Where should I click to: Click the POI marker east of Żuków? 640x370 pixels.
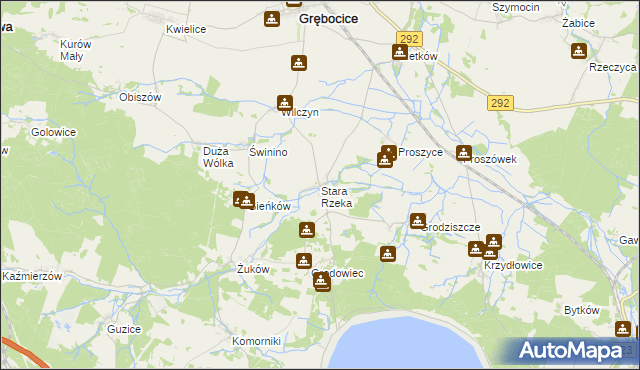pyautogui.click(x=304, y=261)
